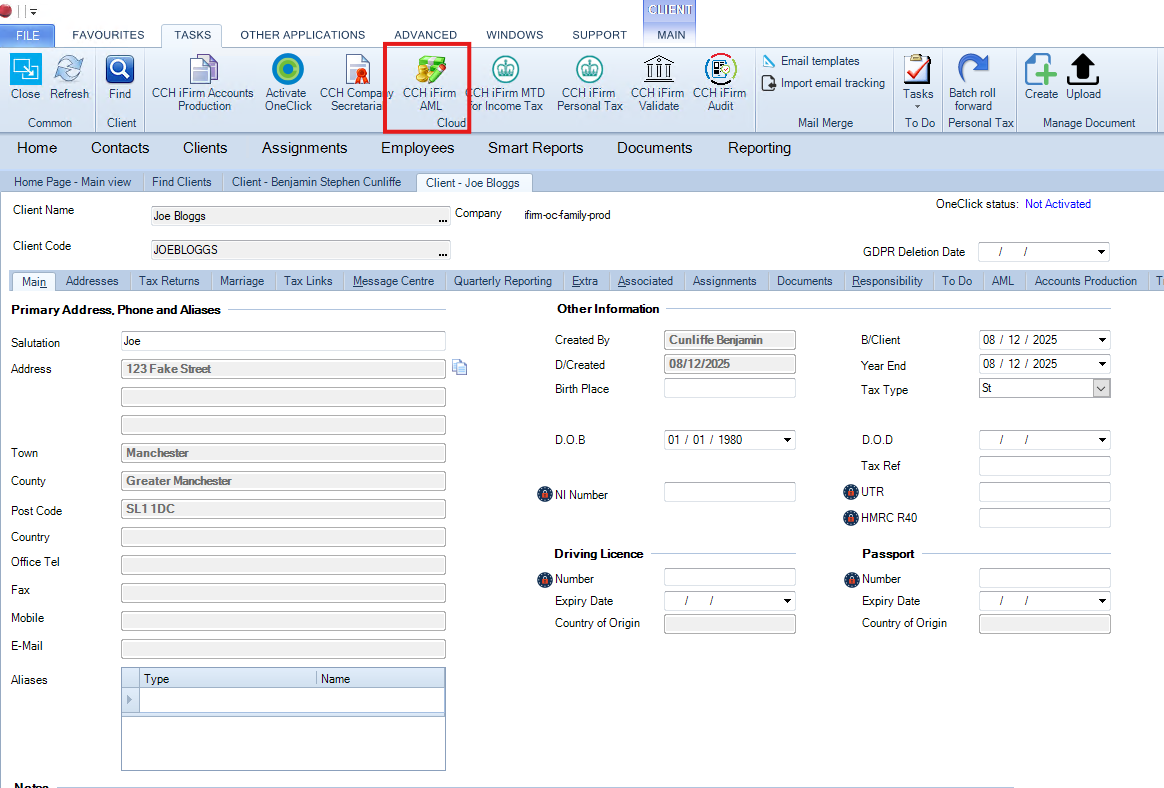Launch CCH iFirm Accounts Production

click(x=203, y=83)
